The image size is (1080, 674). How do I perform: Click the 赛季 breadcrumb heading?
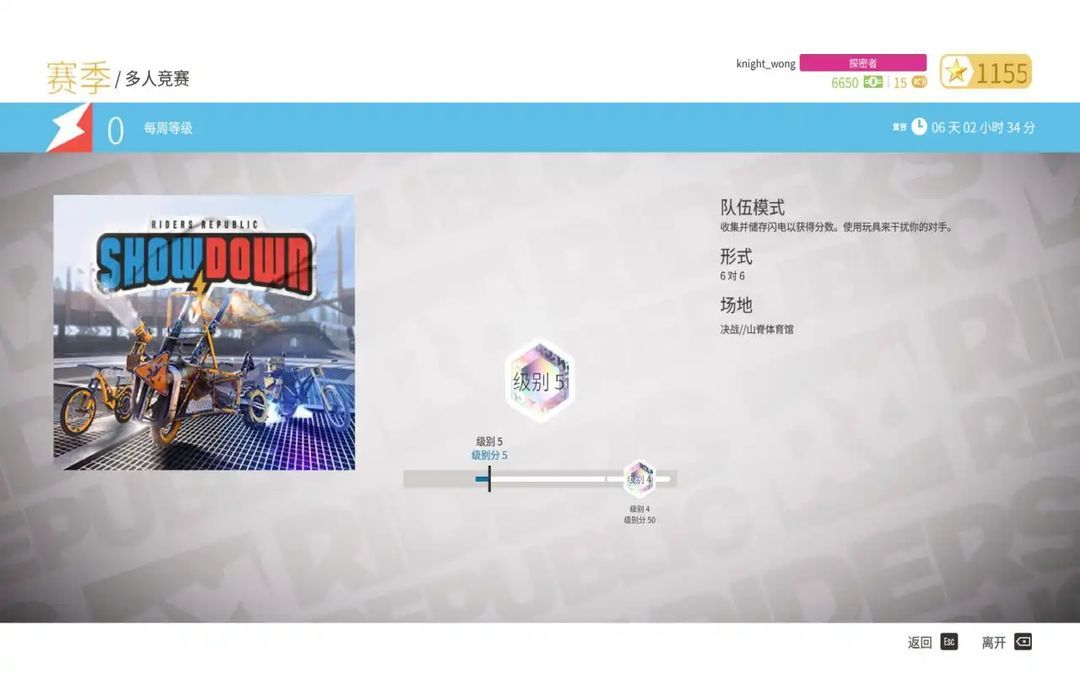[78, 77]
